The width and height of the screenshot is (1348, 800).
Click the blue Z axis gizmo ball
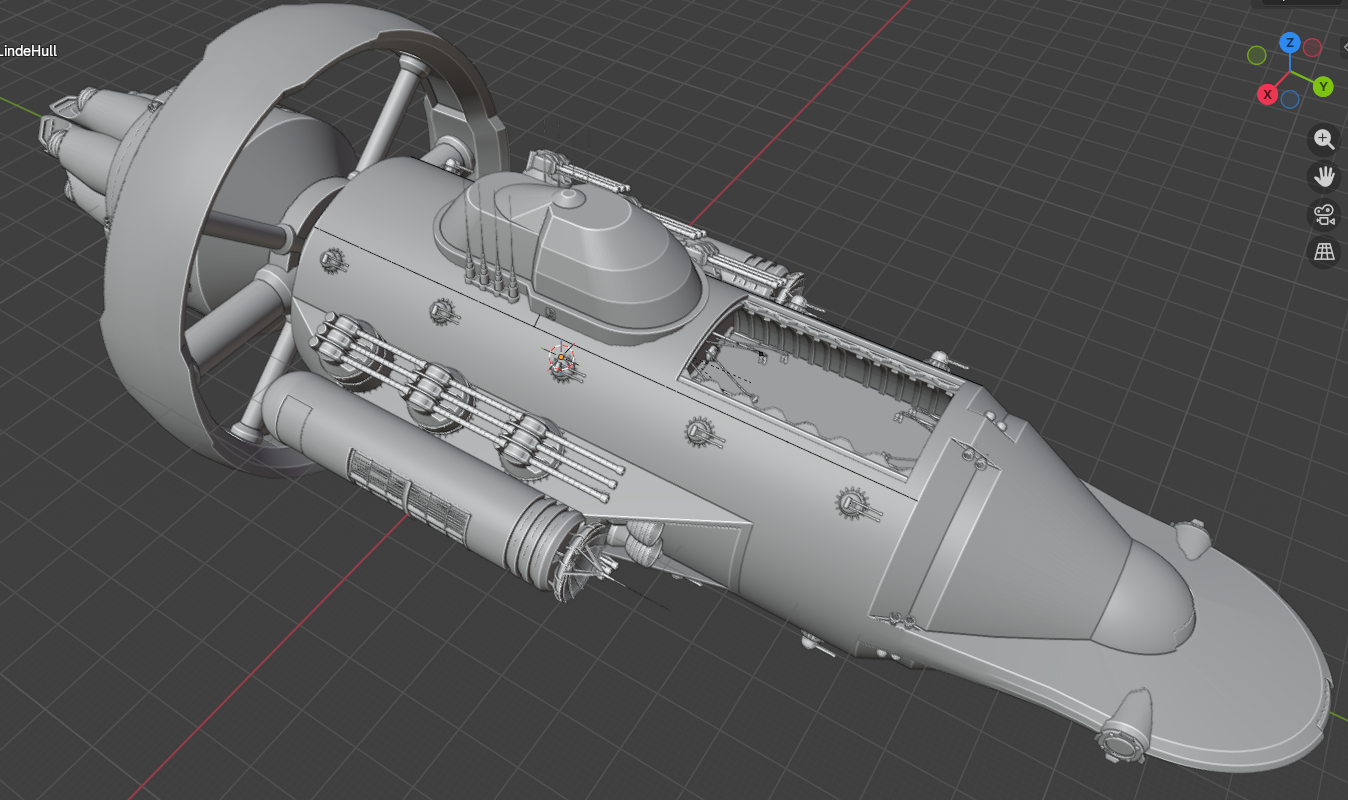[x=1290, y=43]
